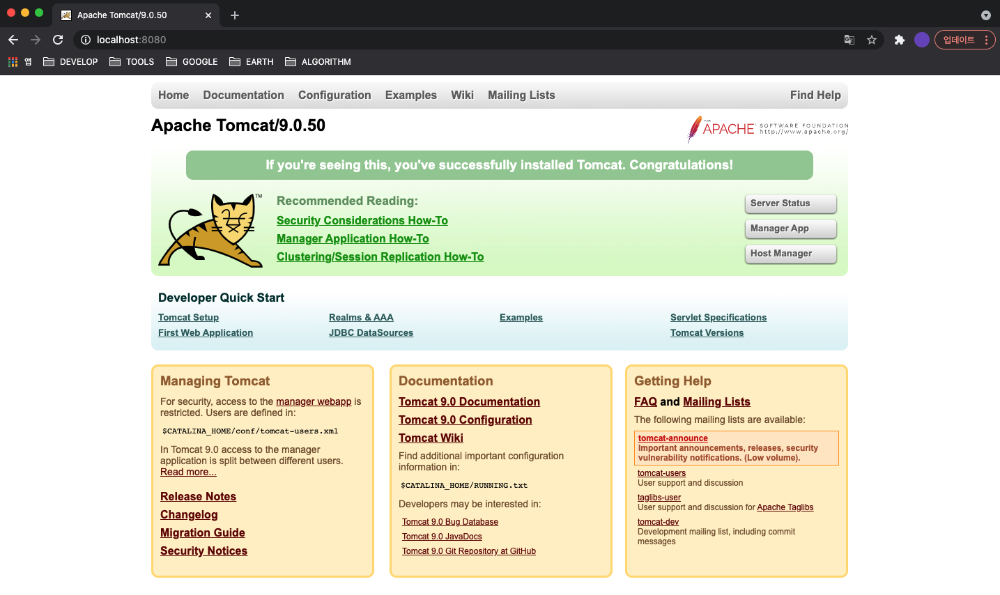Open Tomcat 9.0 Configuration link
The height and width of the screenshot is (595, 1000).
point(466,420)
